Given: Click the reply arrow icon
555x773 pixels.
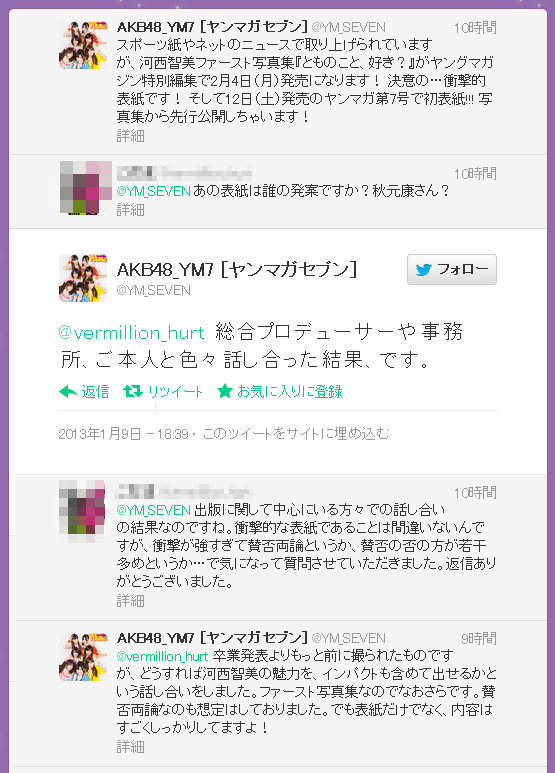Looking at the screenshot, I should (68, 392).
